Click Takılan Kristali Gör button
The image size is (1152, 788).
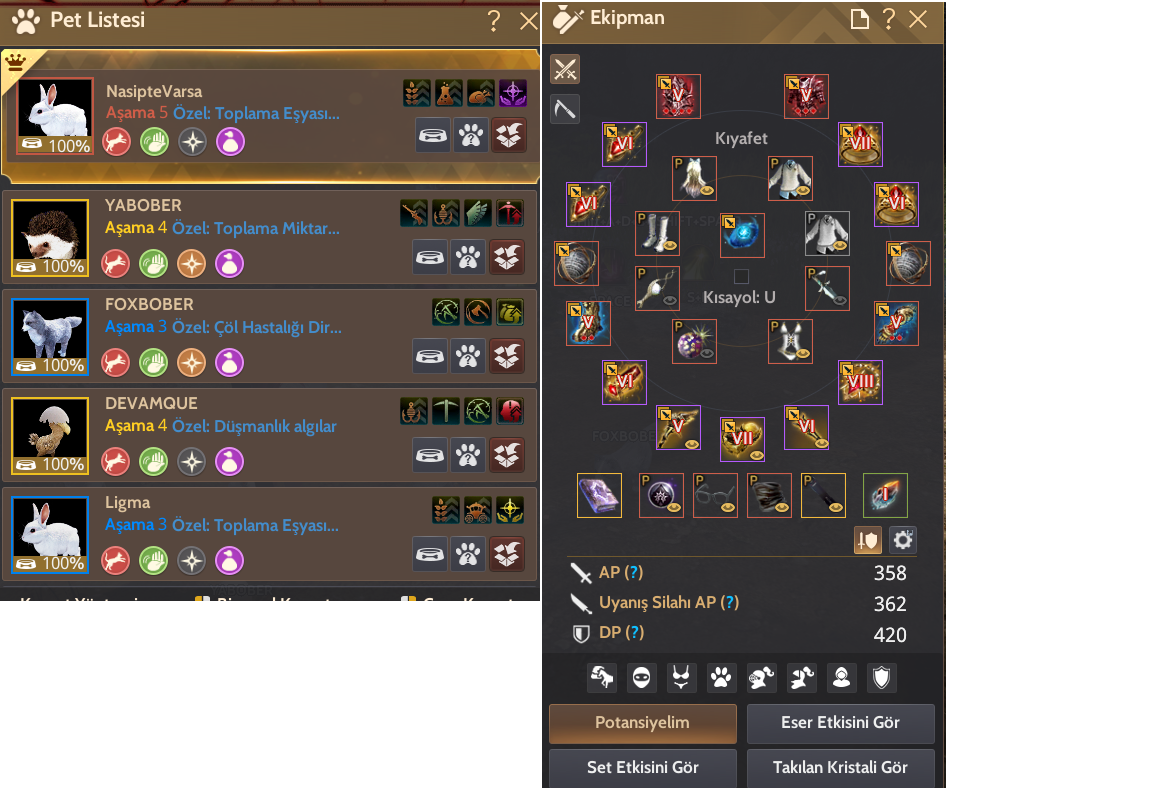tap(840, 768)
